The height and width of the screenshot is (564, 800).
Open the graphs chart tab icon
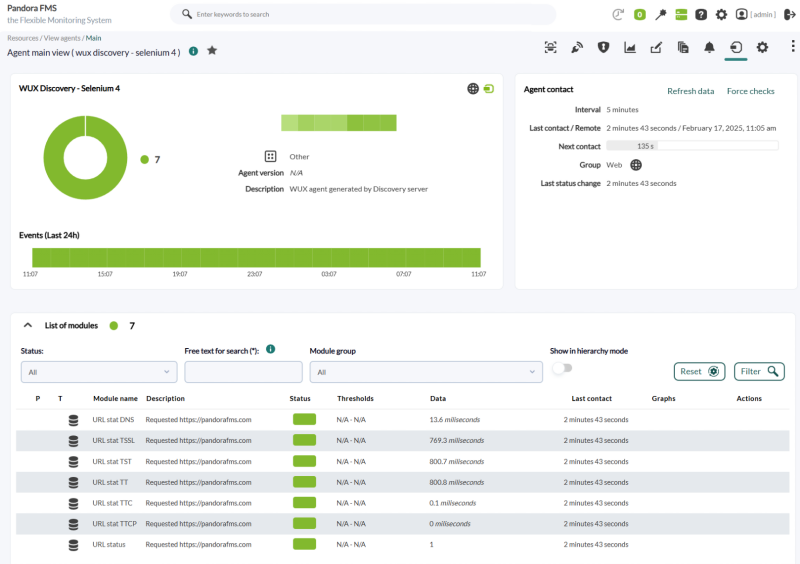[x=630, y=47]
